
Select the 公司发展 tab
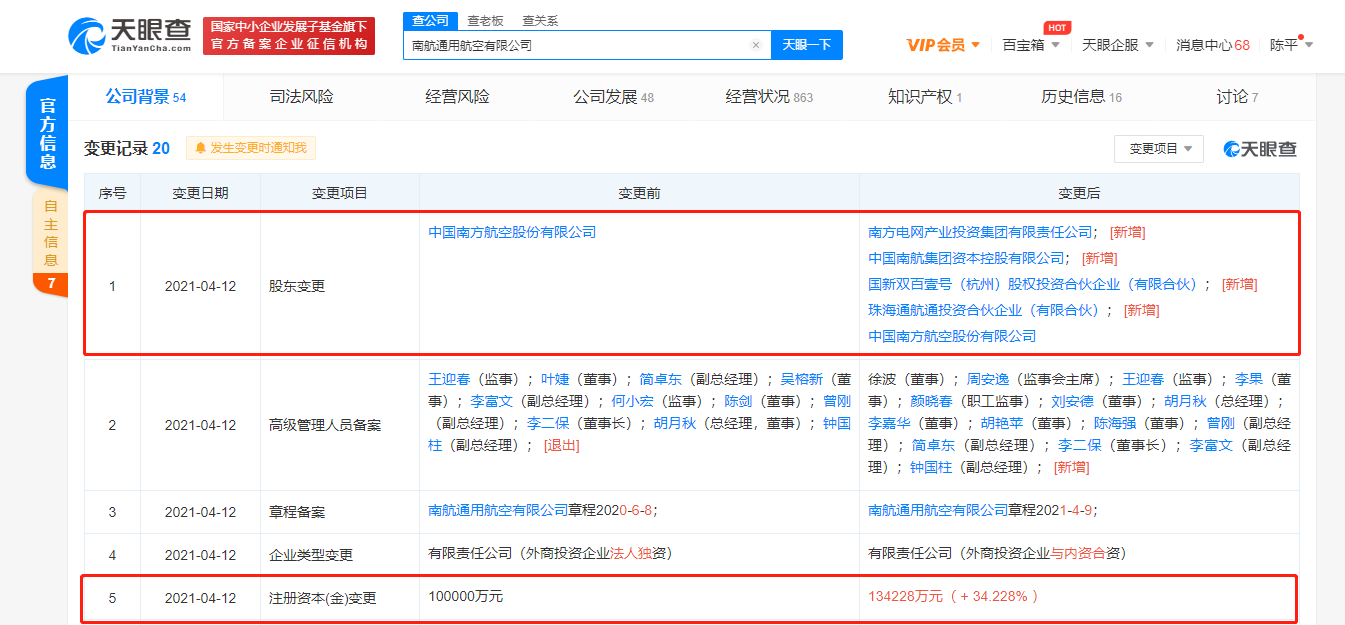(x=613, y=97)
